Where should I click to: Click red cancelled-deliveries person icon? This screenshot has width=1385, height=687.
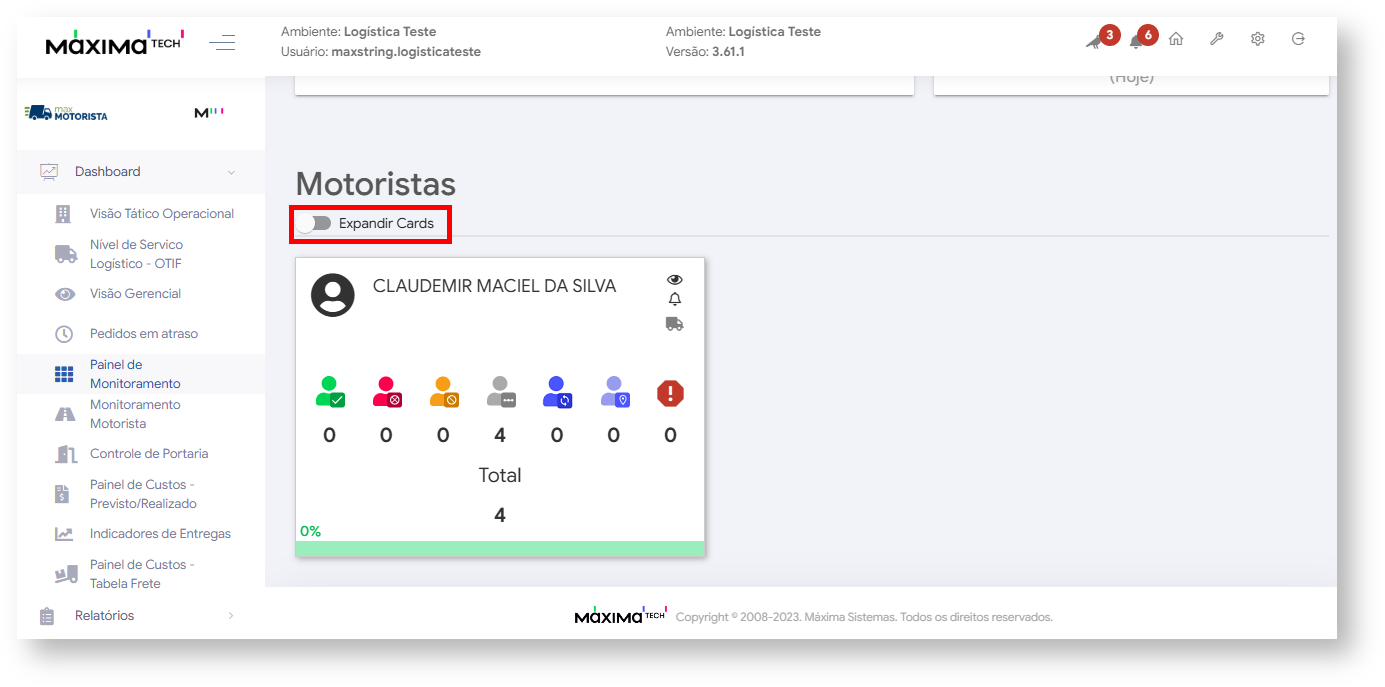pos(387,392)
